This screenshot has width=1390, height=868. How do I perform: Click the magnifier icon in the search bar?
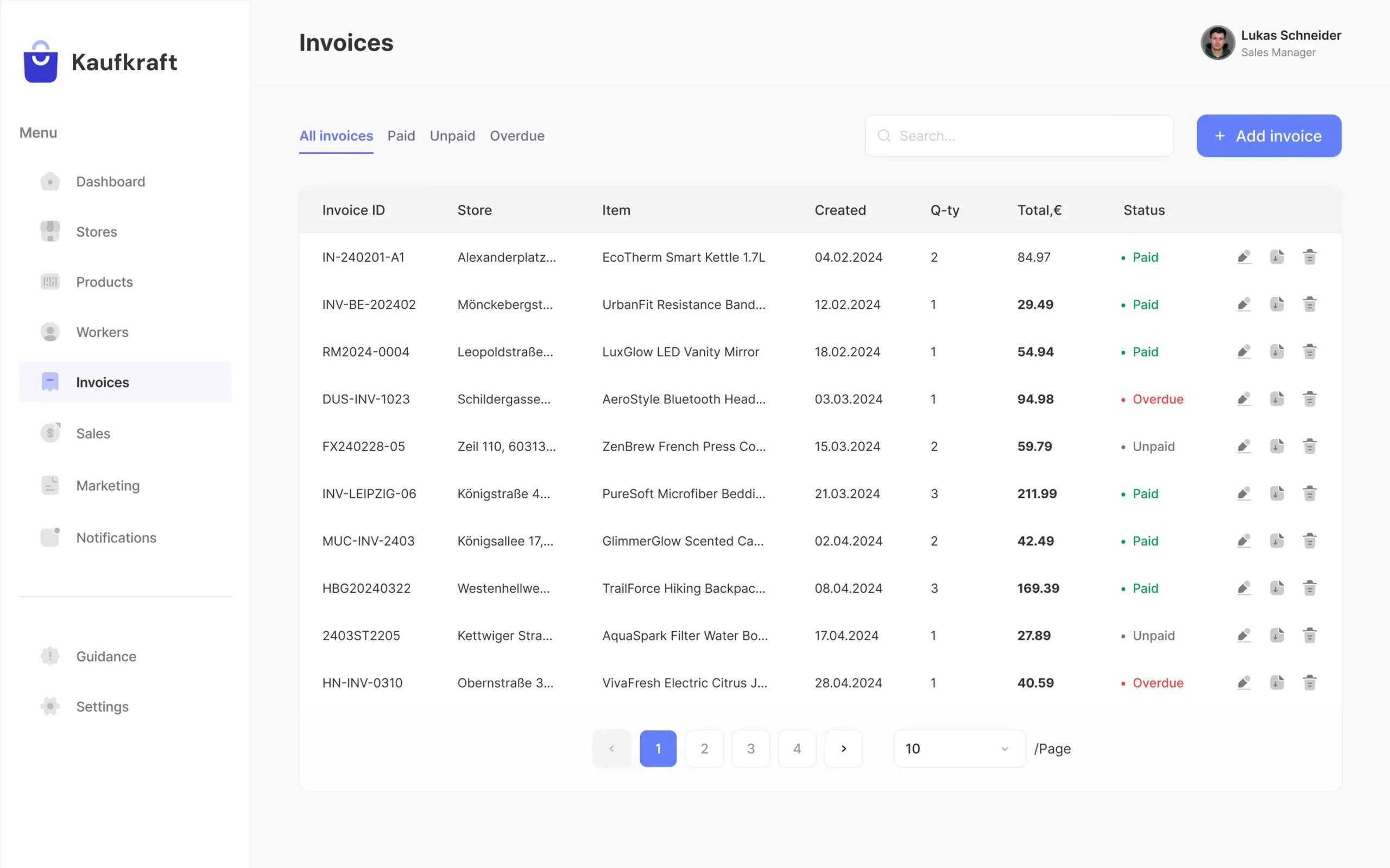884,136
